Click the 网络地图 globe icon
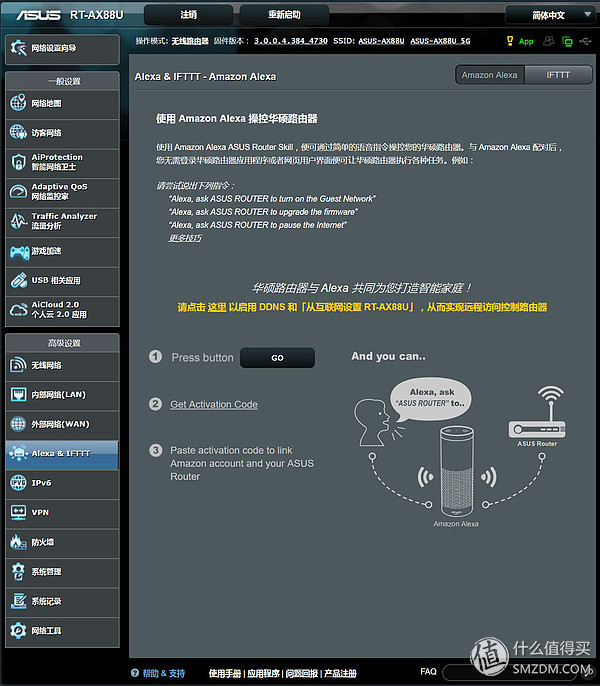This screenshot has height=686, width=600. click(18, 103)
